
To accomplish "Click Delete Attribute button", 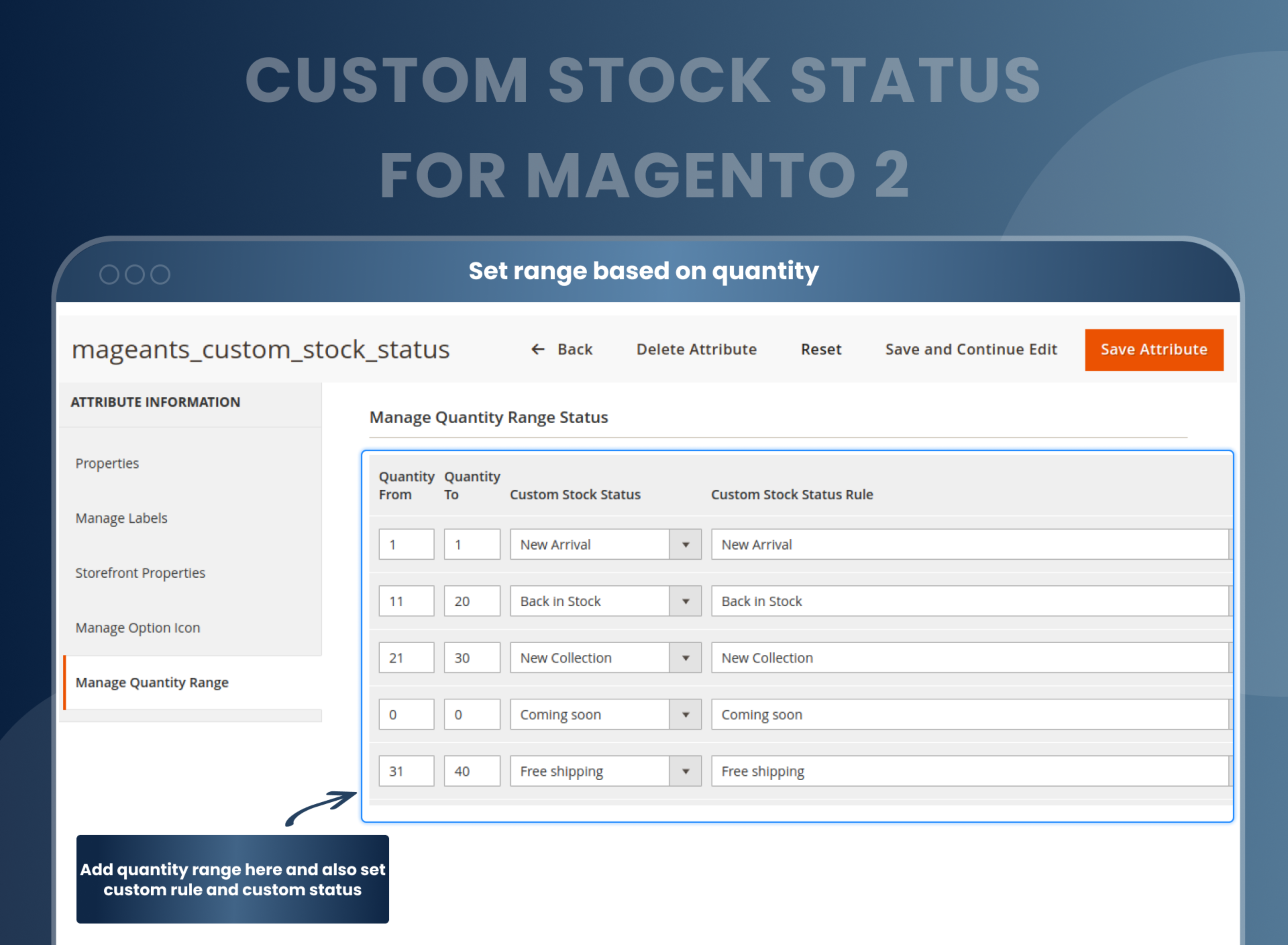I will [x=696, y=350].
